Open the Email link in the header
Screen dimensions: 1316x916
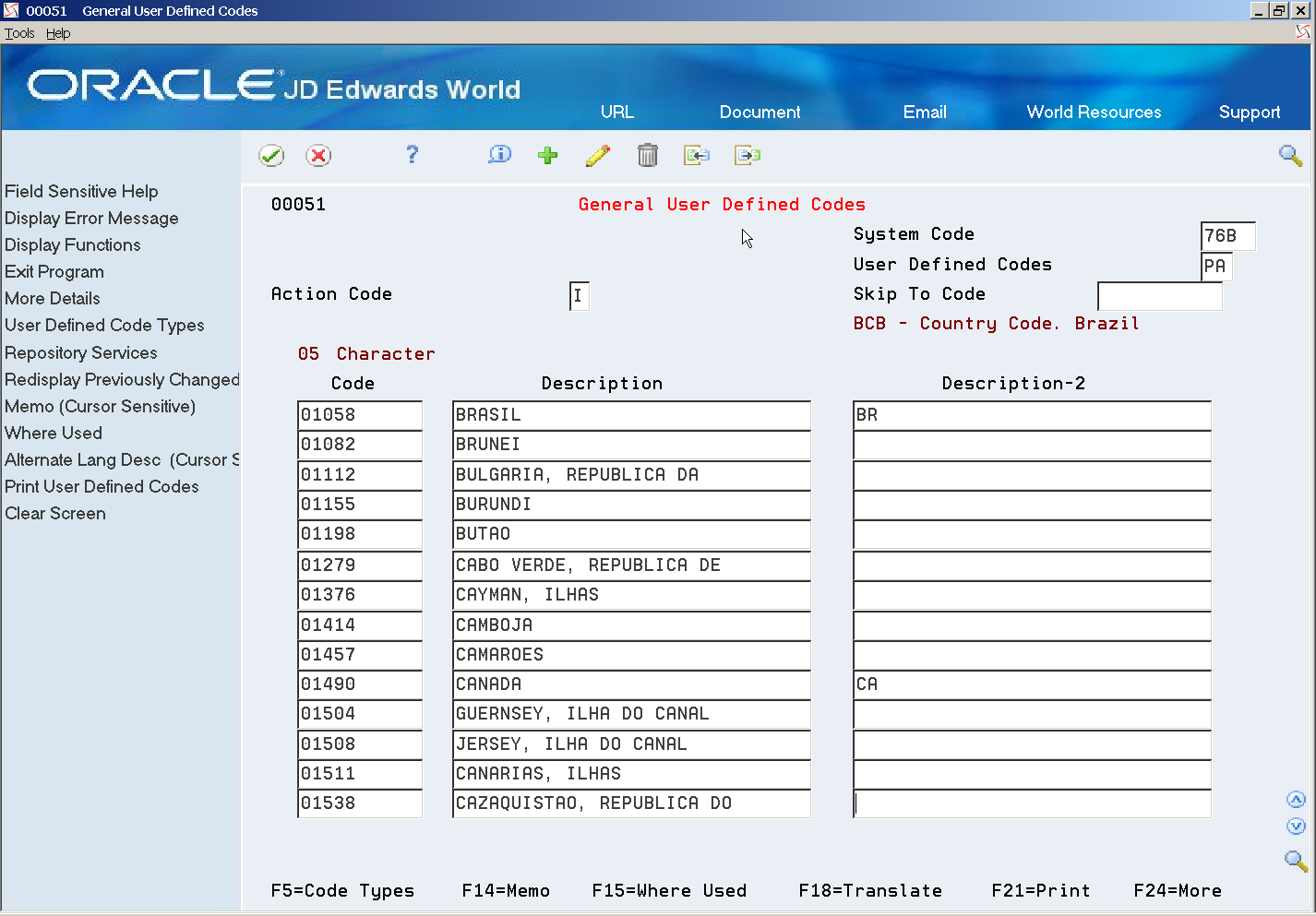[925, 112]
